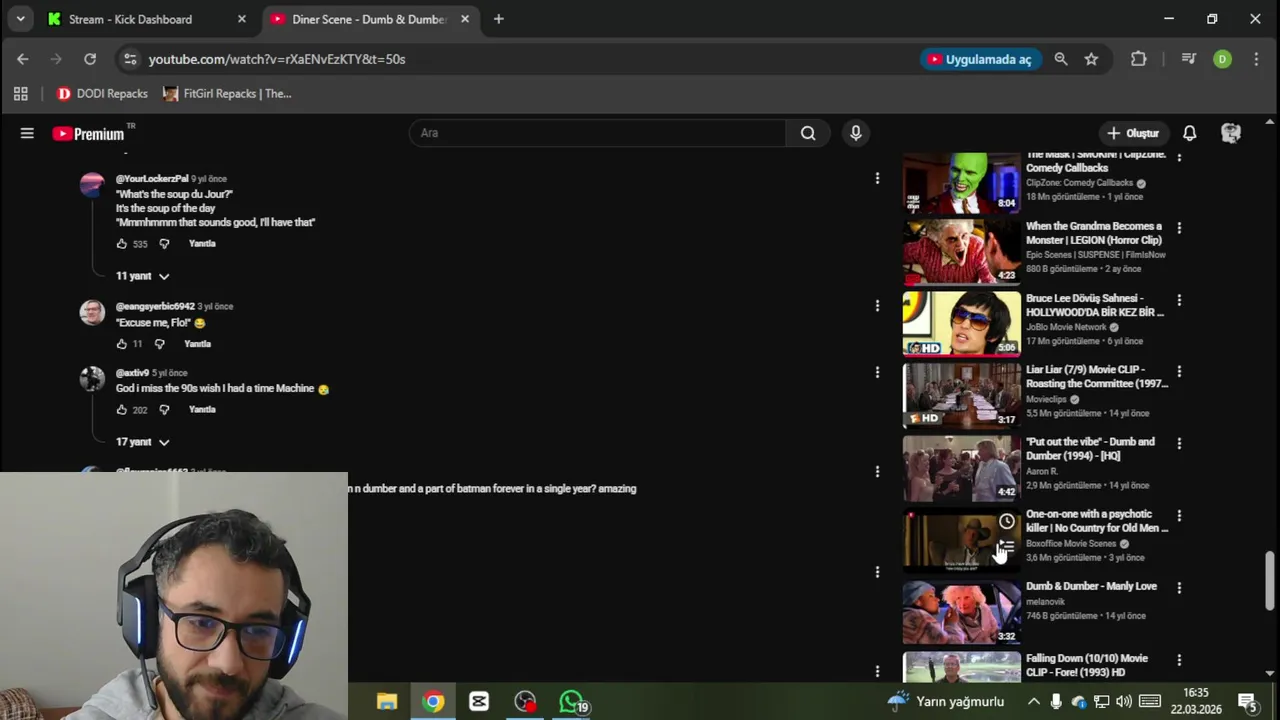Click Uygulamada aç button
This screenshot has width=1280, height=720.
[x=980, y=59]
